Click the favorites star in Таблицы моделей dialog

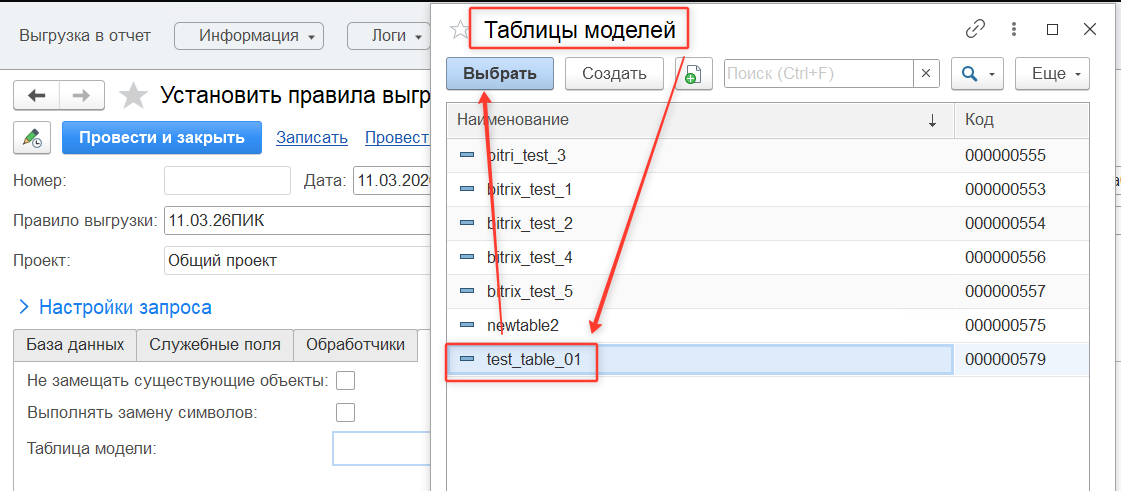(x=458, y=30)
